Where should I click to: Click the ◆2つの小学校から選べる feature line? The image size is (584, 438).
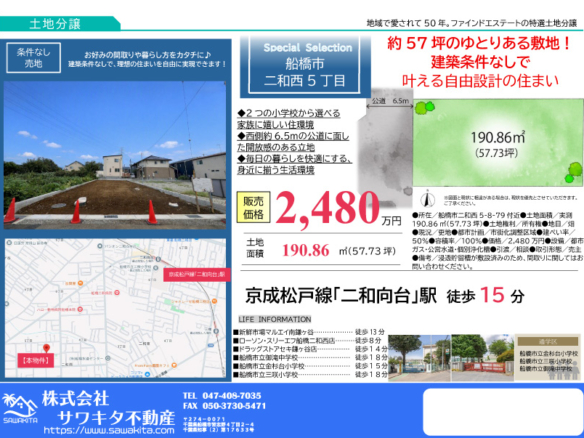click(x=289, y=113)
